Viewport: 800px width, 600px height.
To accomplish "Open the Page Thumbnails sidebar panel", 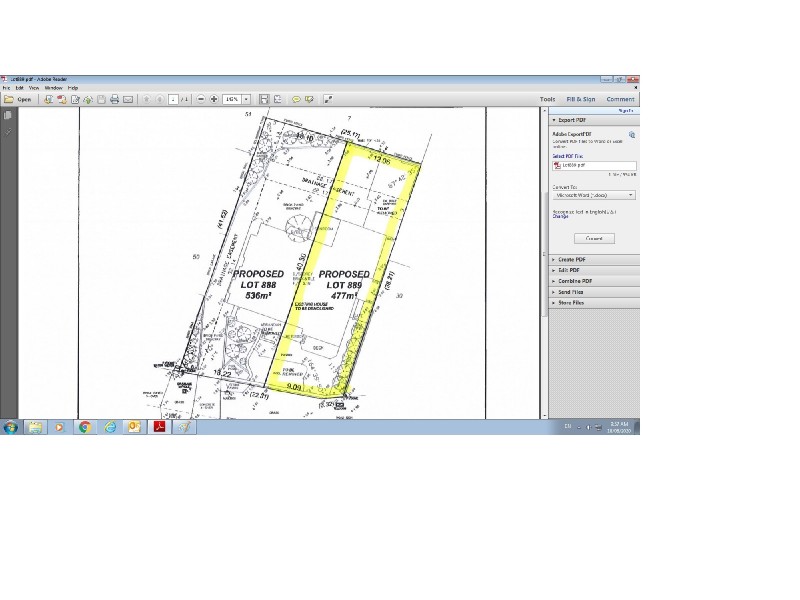I will click(x=8, y=116).
